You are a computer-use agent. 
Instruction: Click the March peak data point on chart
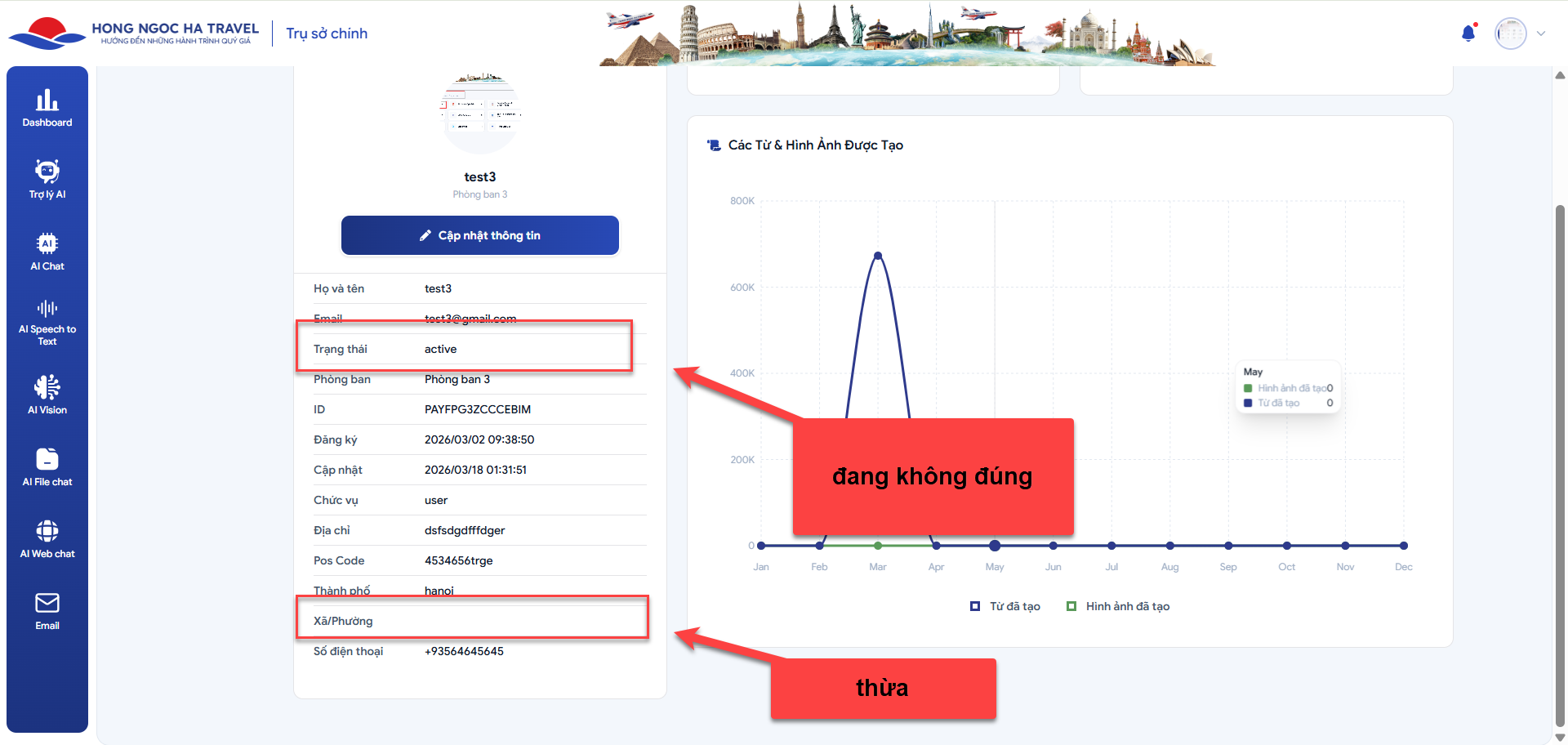(x=878, y=256)
